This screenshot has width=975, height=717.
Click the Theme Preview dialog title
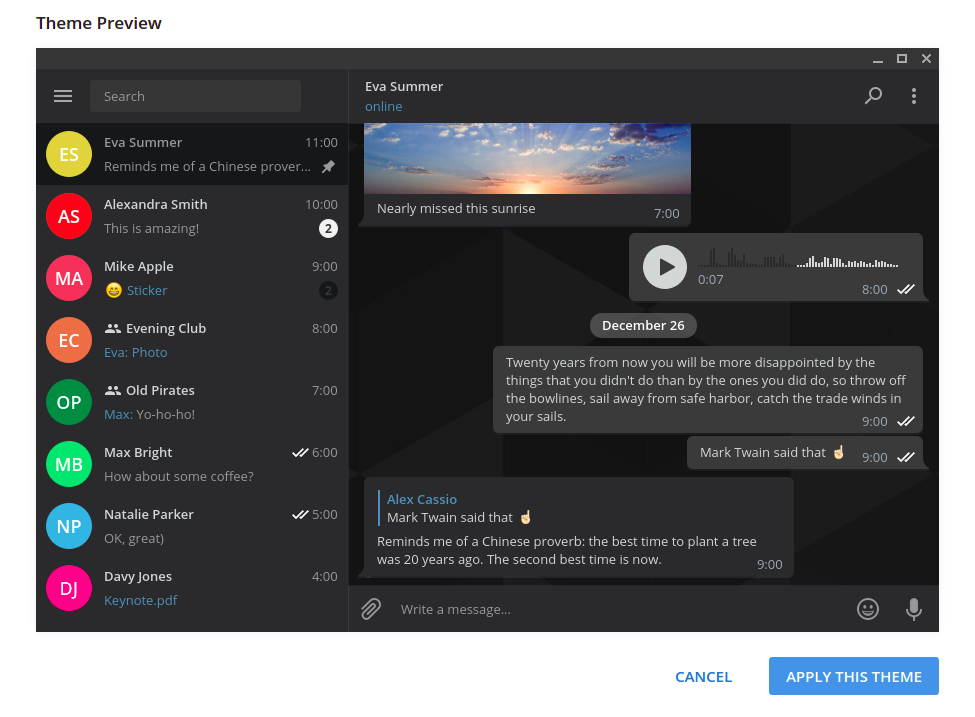(99, 23)
